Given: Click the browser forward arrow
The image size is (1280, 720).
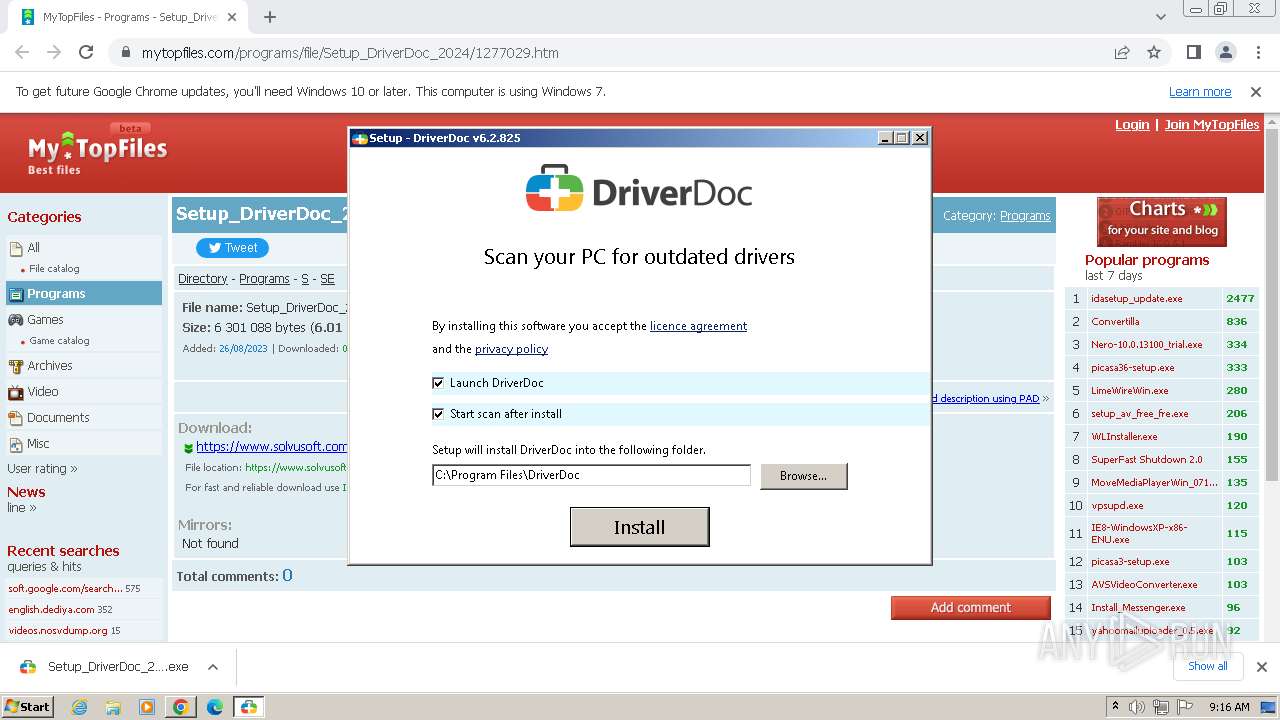Looking at the screenshot, I should (x=54, y=52).
